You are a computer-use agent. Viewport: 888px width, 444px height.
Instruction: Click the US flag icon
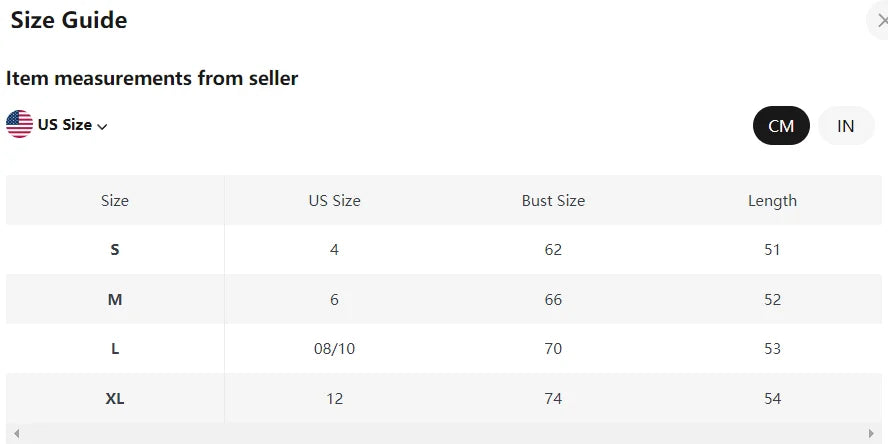tap(19, 125)
